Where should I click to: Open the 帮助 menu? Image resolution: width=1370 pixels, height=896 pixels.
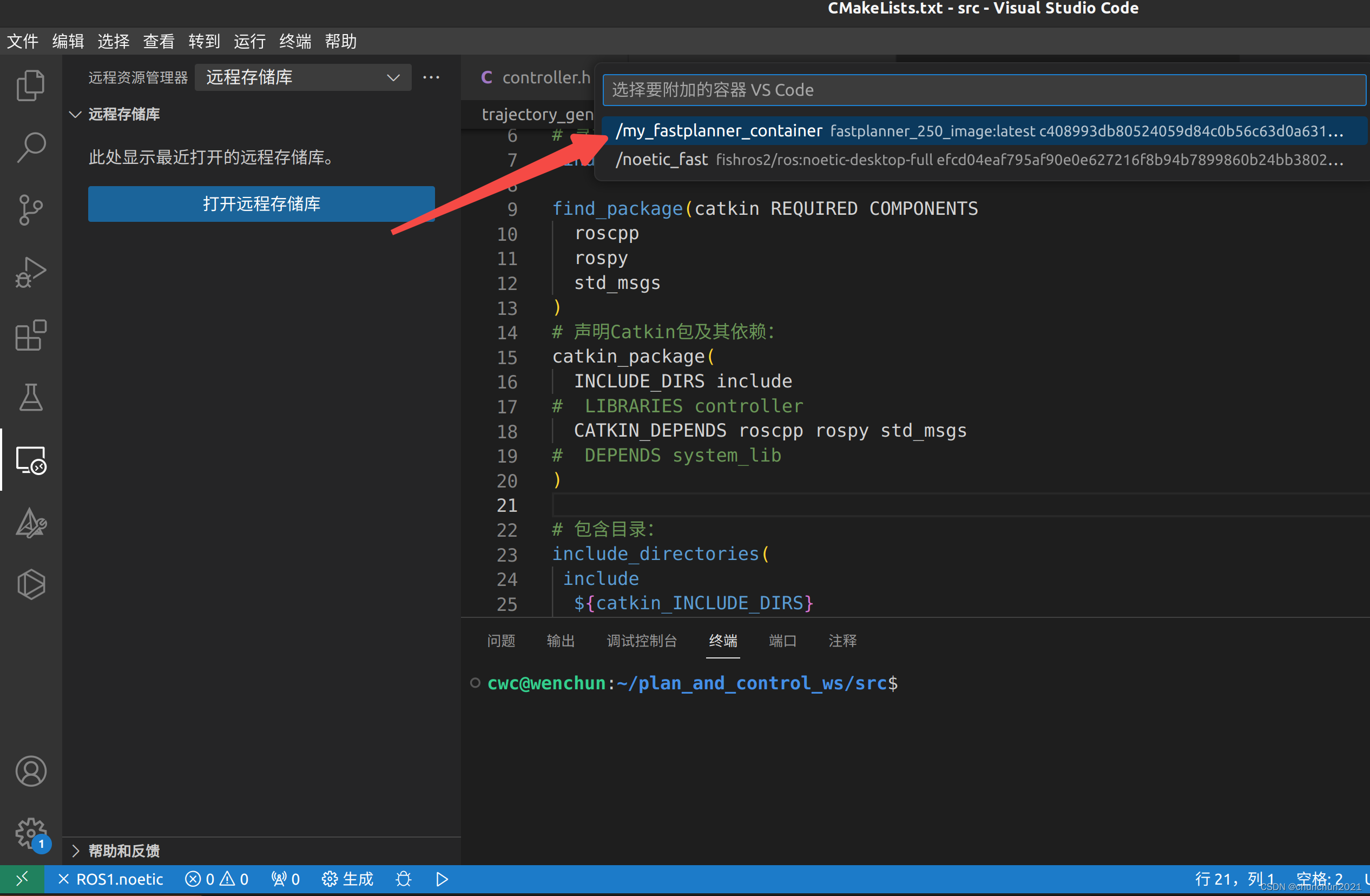(x=341, y=41)
